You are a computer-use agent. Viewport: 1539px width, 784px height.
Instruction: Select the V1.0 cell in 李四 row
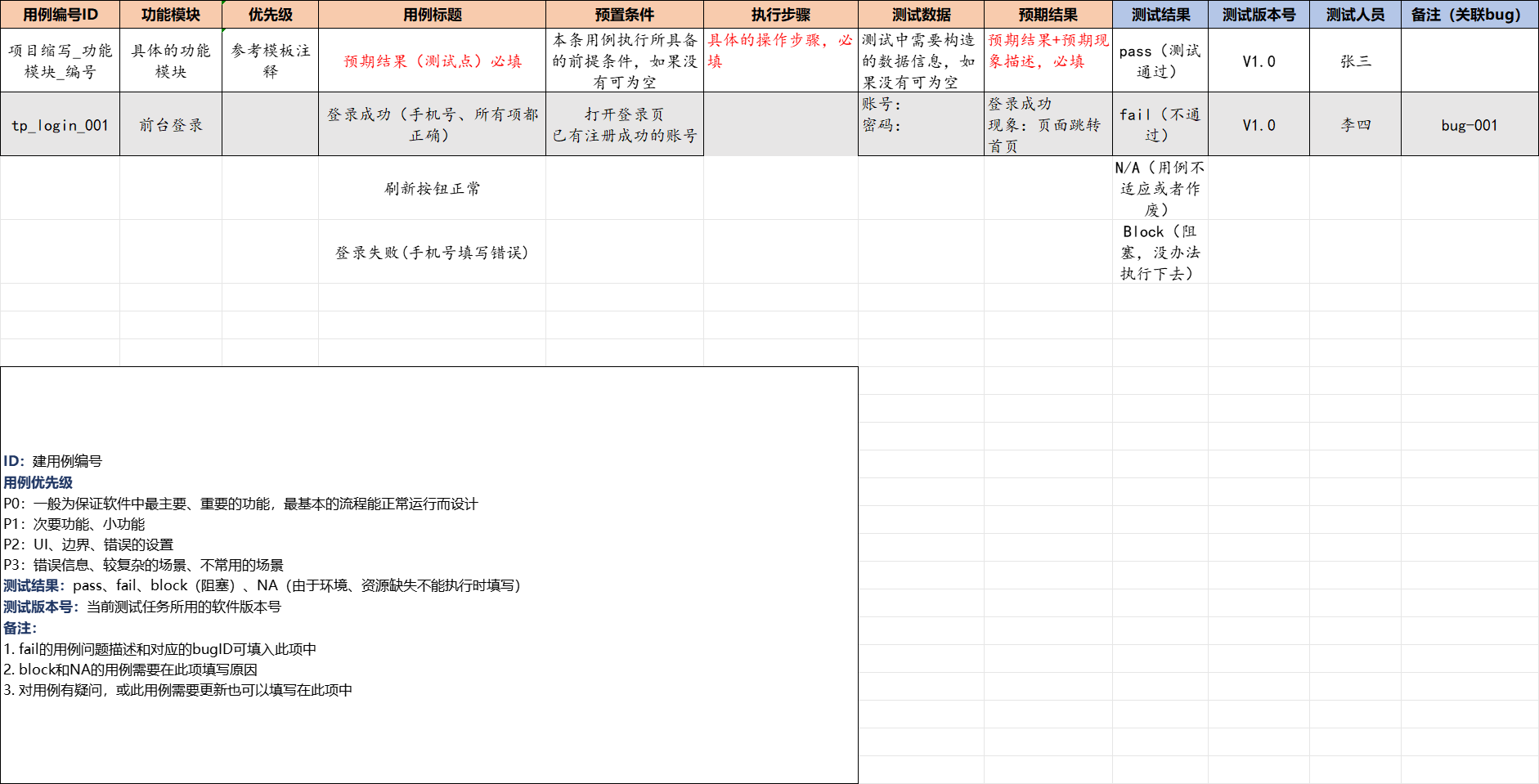[x=1259, y=124]
